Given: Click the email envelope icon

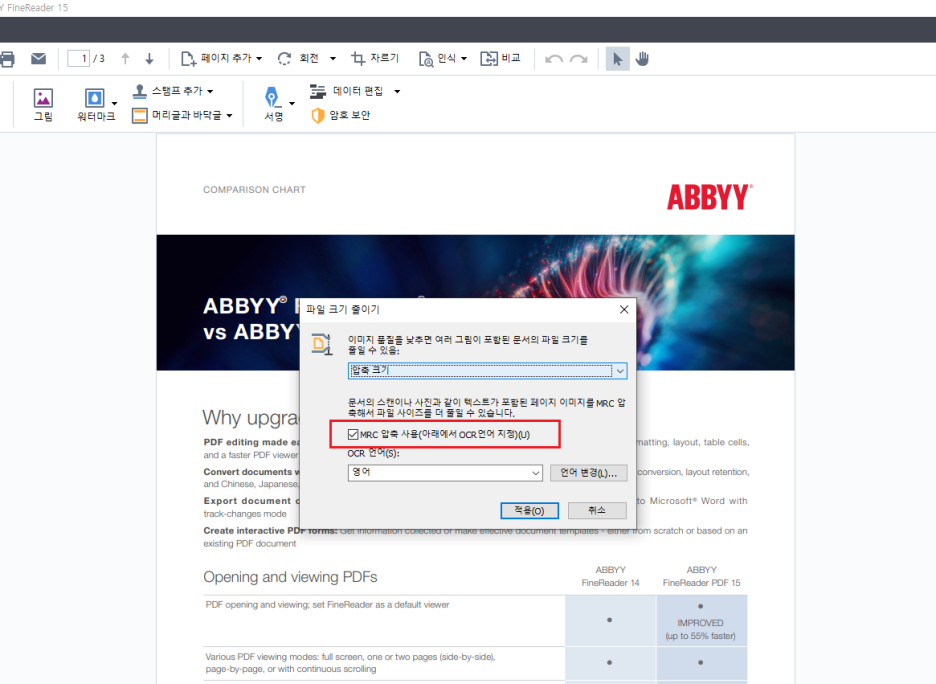Looking at the screenshot, I should (x=38, y=58).
